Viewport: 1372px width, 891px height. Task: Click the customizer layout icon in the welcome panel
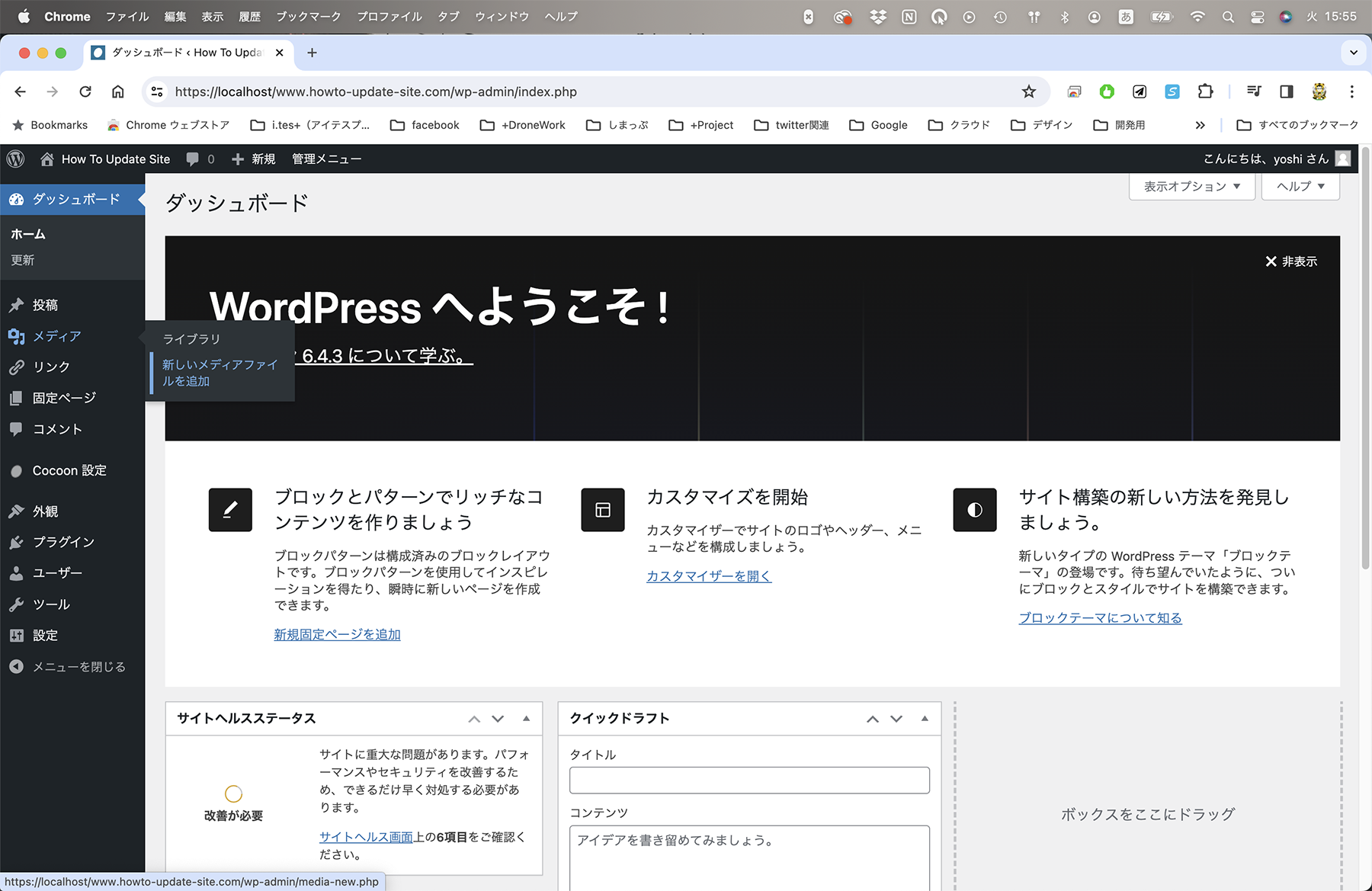point(603,510)
